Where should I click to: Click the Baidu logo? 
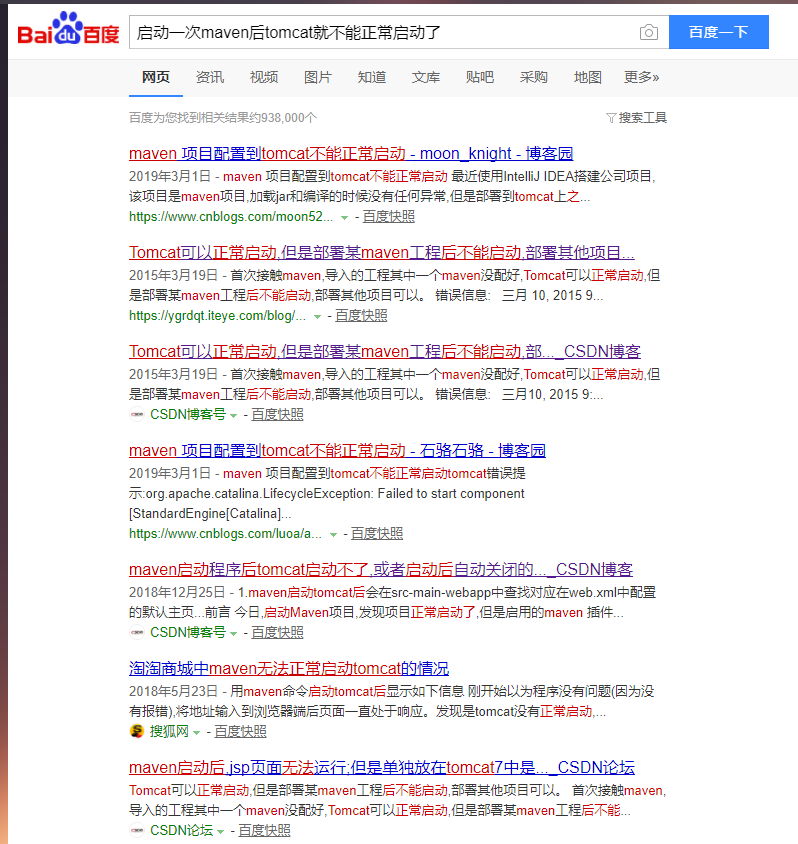click(x=68, y=29)
